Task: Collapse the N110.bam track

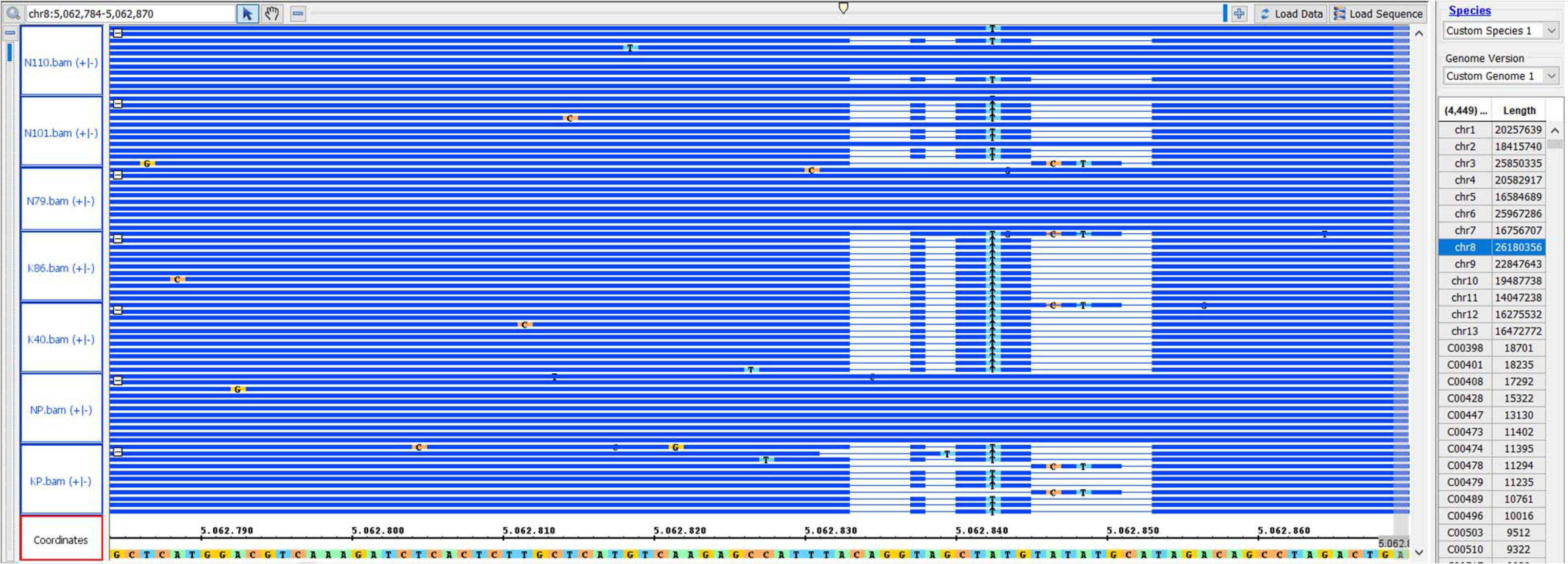Action: 118,33
